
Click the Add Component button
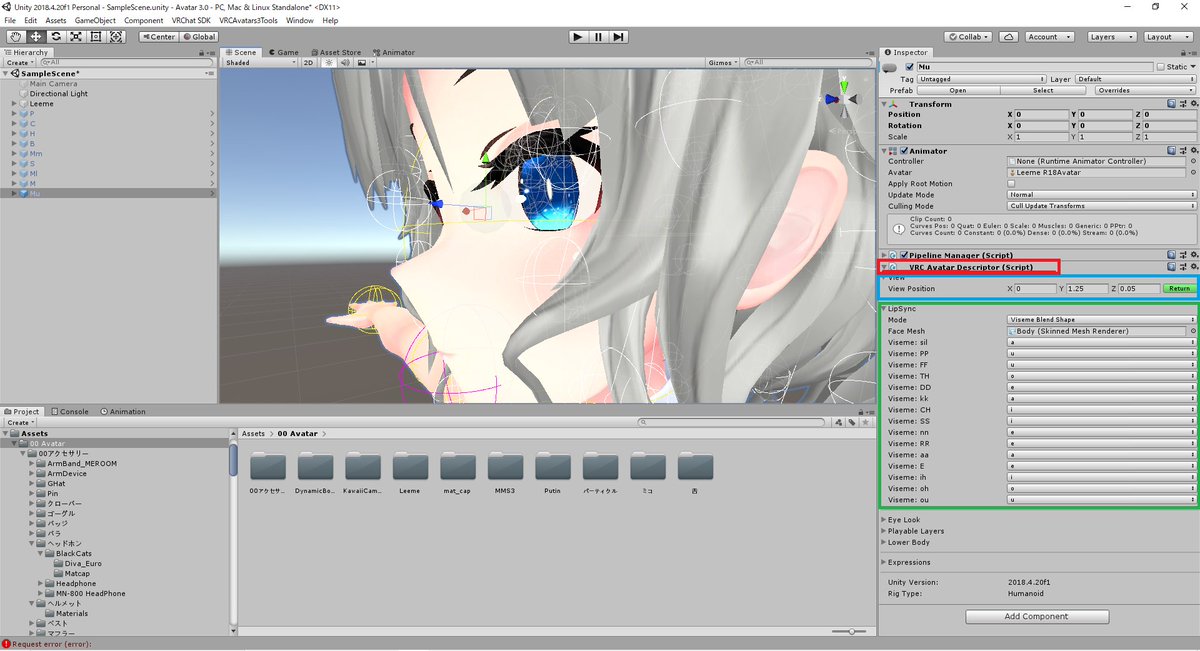pyautogui.click(x=1037, y=616)
